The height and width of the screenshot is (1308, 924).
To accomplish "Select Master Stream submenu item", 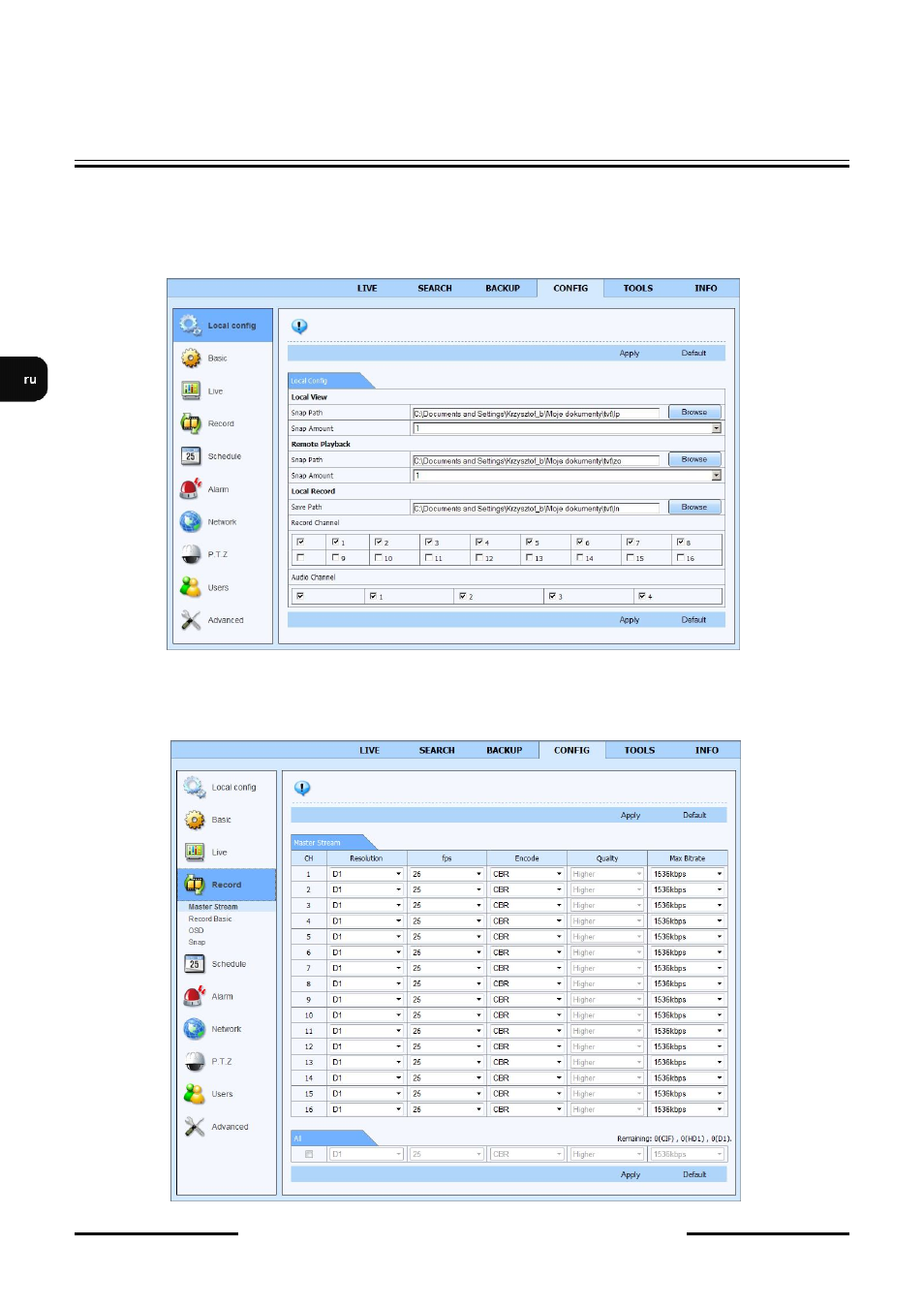I will [x=213, y=907].
